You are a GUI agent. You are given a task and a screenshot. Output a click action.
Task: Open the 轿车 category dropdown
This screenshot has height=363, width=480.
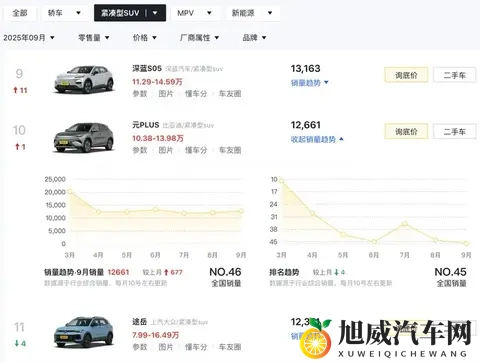[64, 13]
